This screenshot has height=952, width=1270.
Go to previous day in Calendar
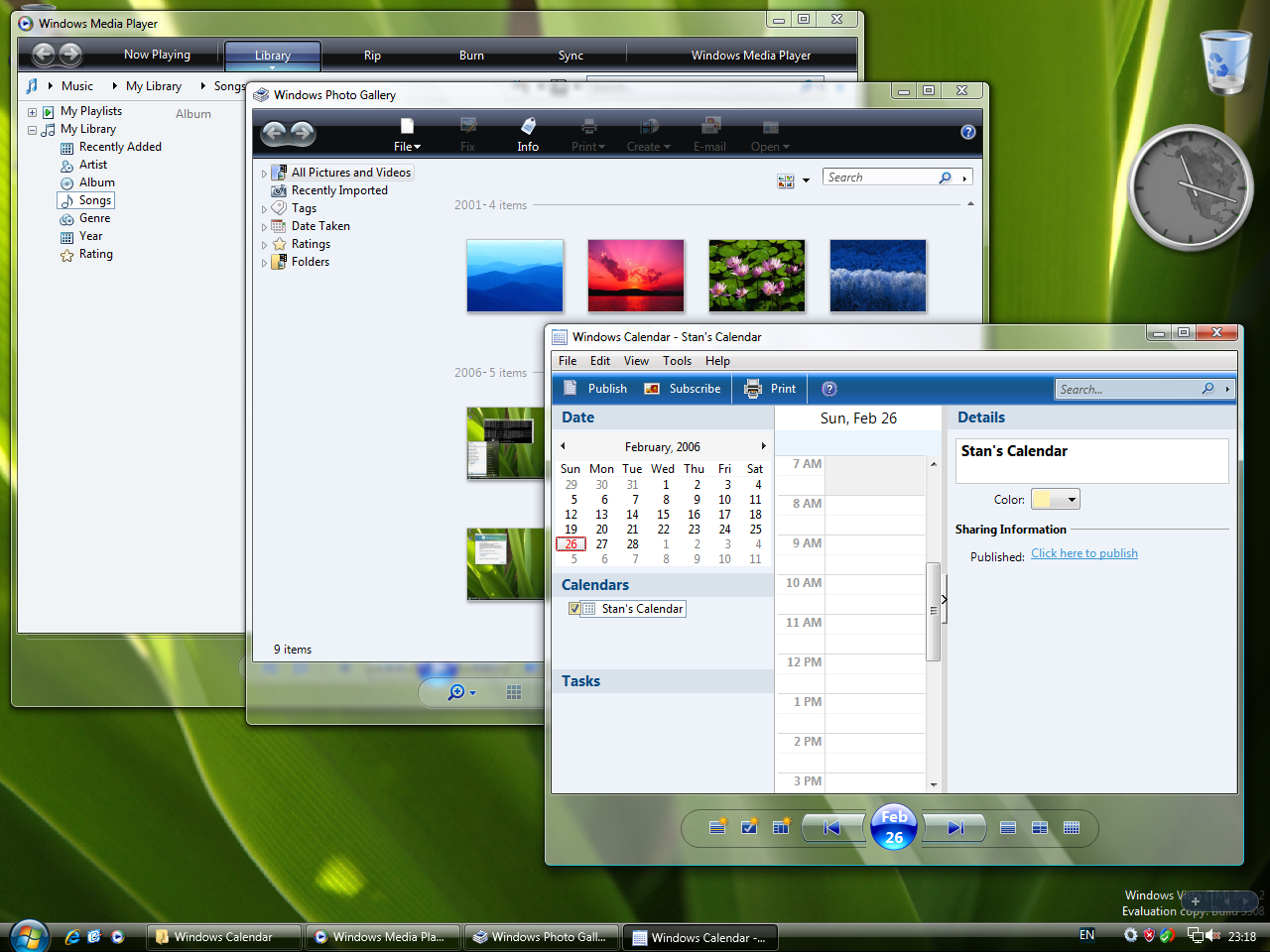(x=832, y=827)
